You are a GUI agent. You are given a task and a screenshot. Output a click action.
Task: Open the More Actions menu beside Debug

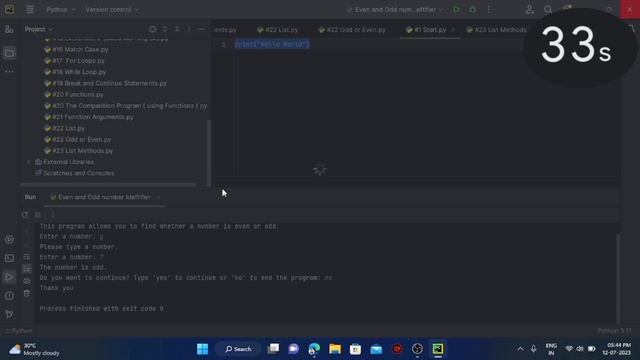coord(489,9)
